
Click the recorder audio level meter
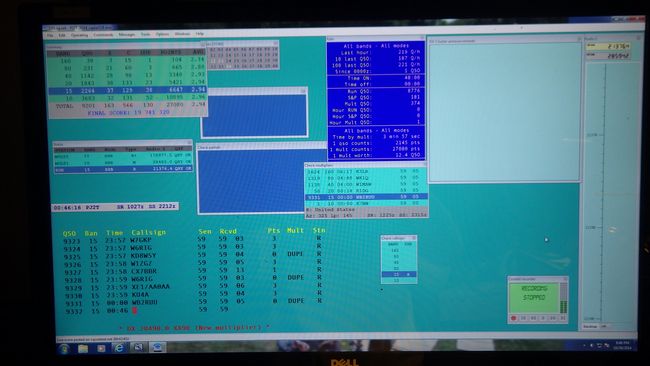[x=563, y=298]
